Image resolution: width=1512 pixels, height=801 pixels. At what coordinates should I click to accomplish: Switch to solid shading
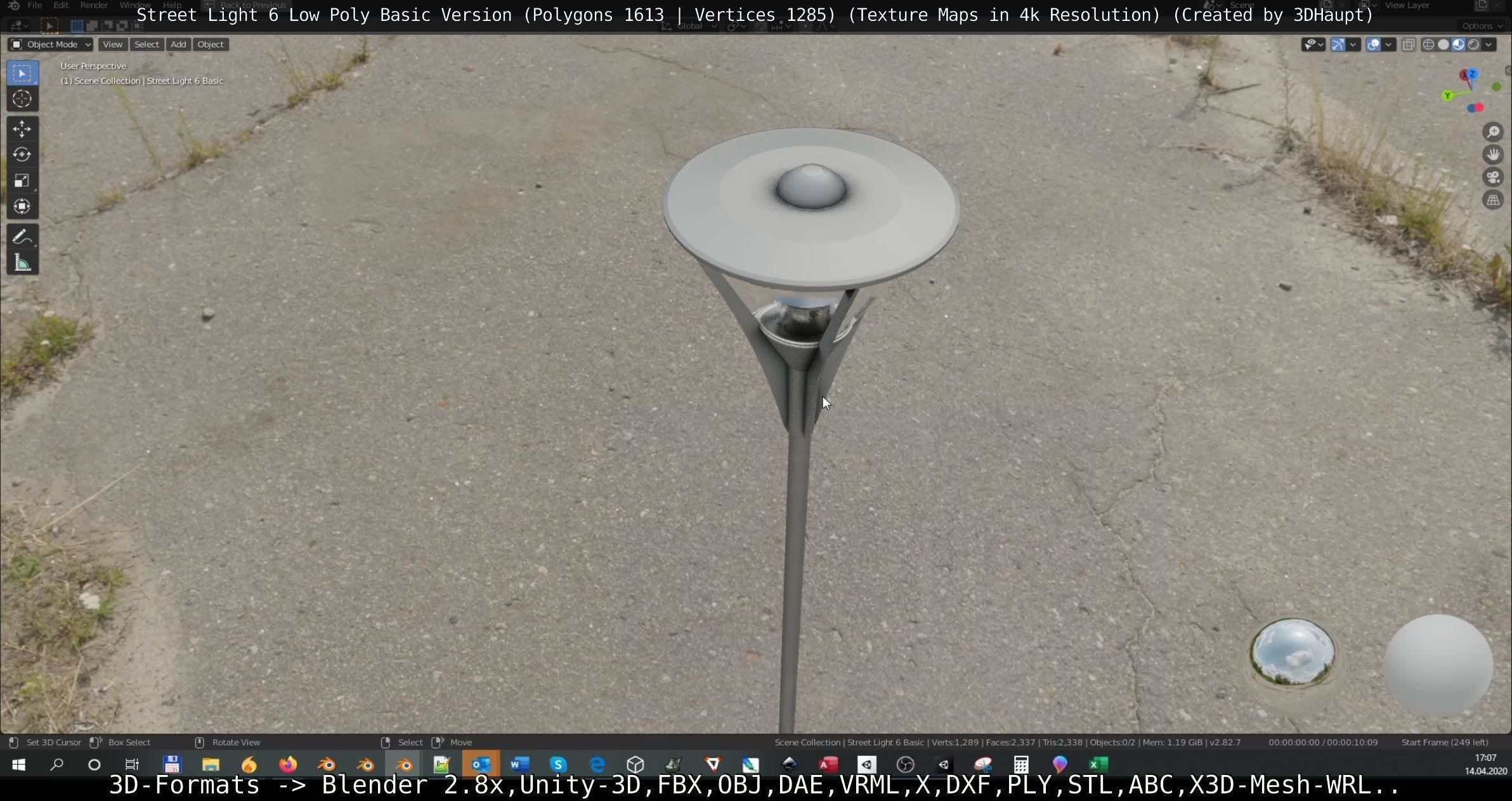pos(1444,44)
